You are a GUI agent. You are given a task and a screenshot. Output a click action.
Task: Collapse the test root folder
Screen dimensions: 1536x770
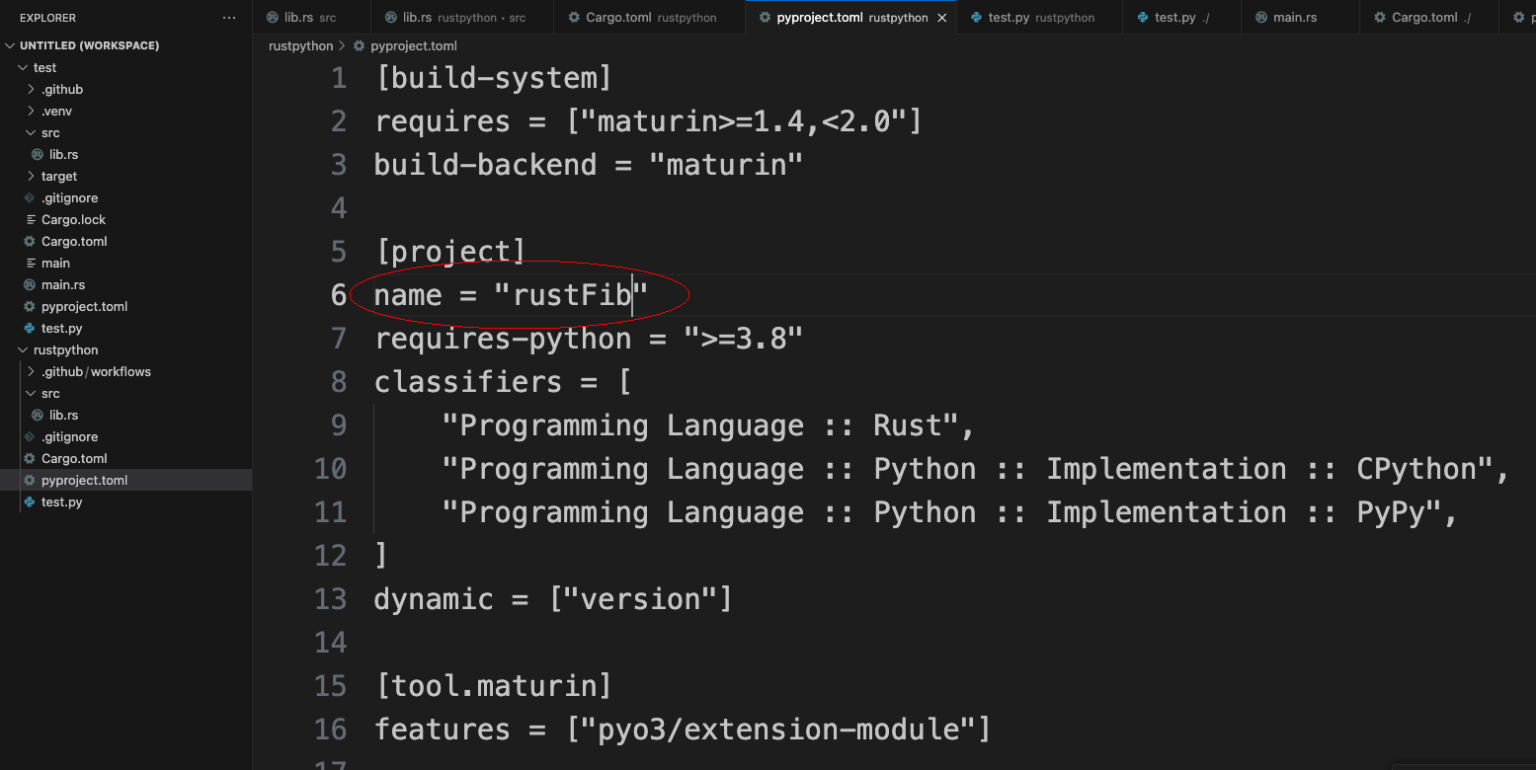[45, 67]
